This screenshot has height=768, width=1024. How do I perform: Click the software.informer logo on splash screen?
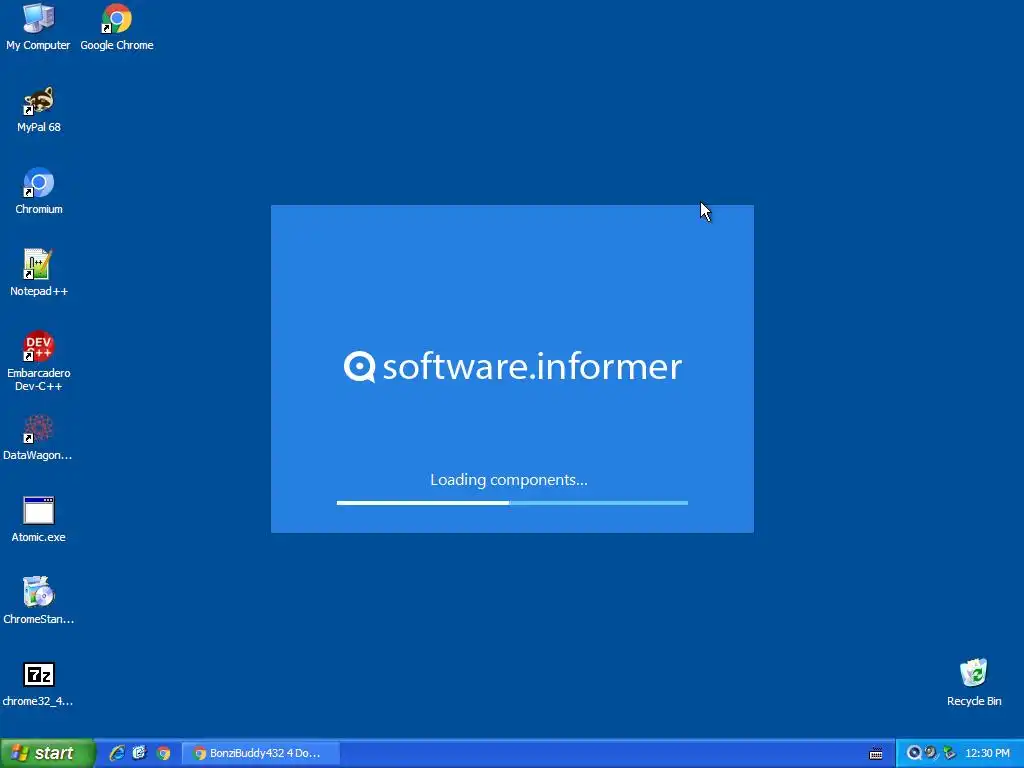[x=513, y=366]
